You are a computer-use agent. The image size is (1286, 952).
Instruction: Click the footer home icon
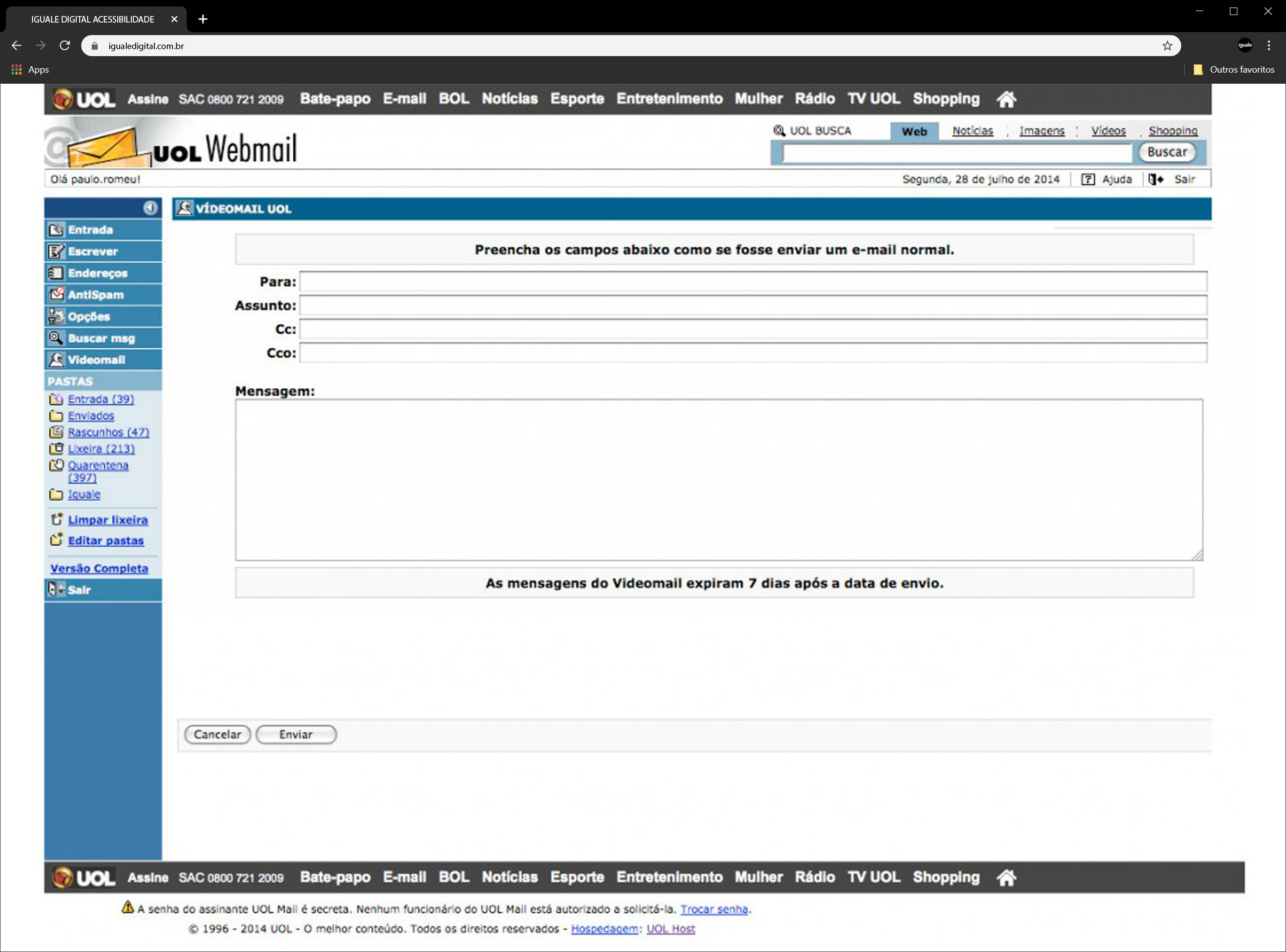click(1006, 878)
